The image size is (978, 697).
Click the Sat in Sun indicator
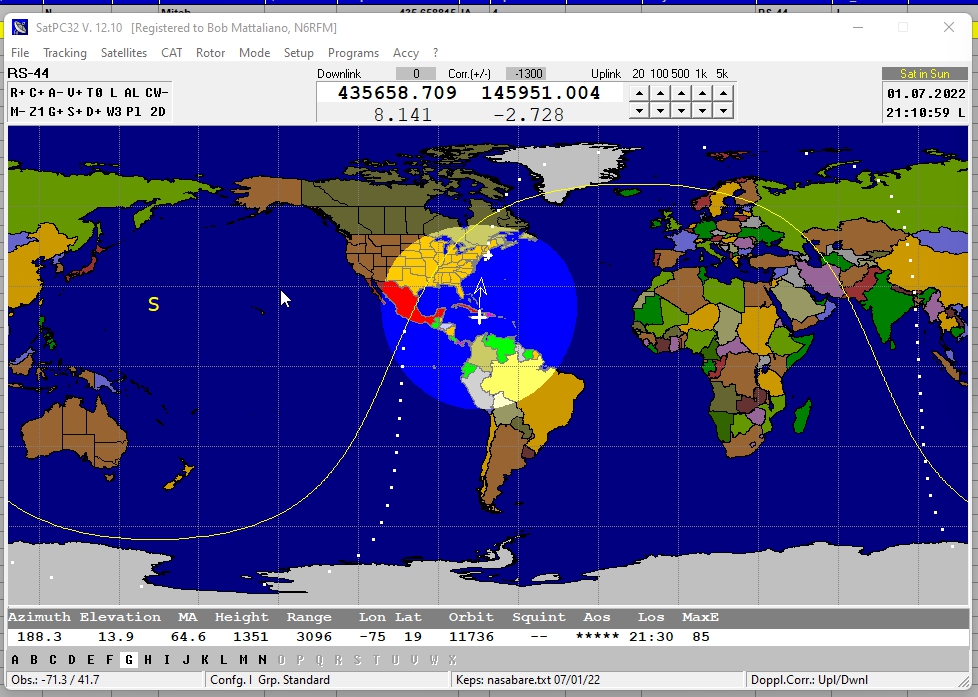(925, 74)
